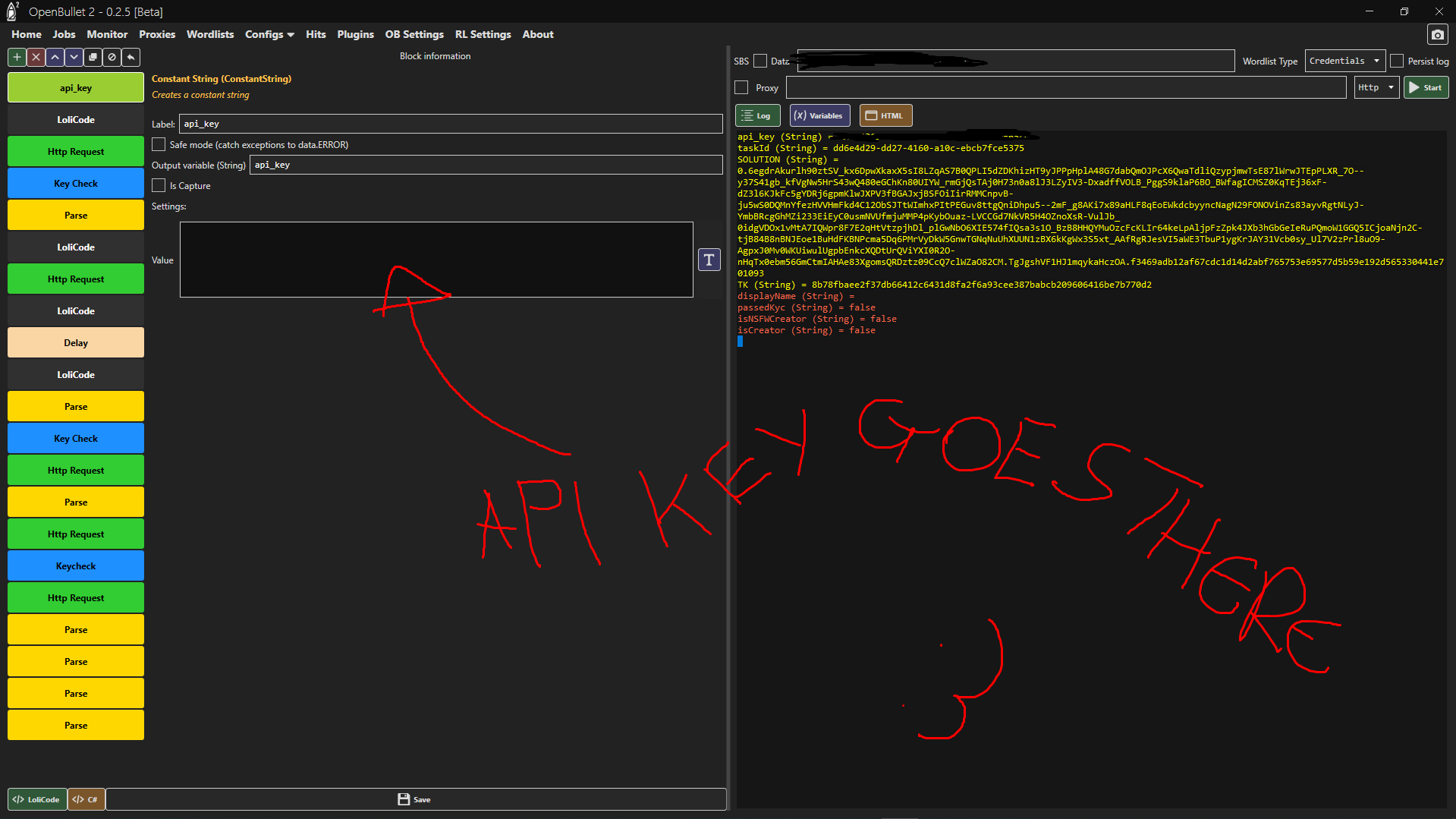Click the isCreator = false log line
This screenshot has width=1456, height=819.
click(806, 330)
